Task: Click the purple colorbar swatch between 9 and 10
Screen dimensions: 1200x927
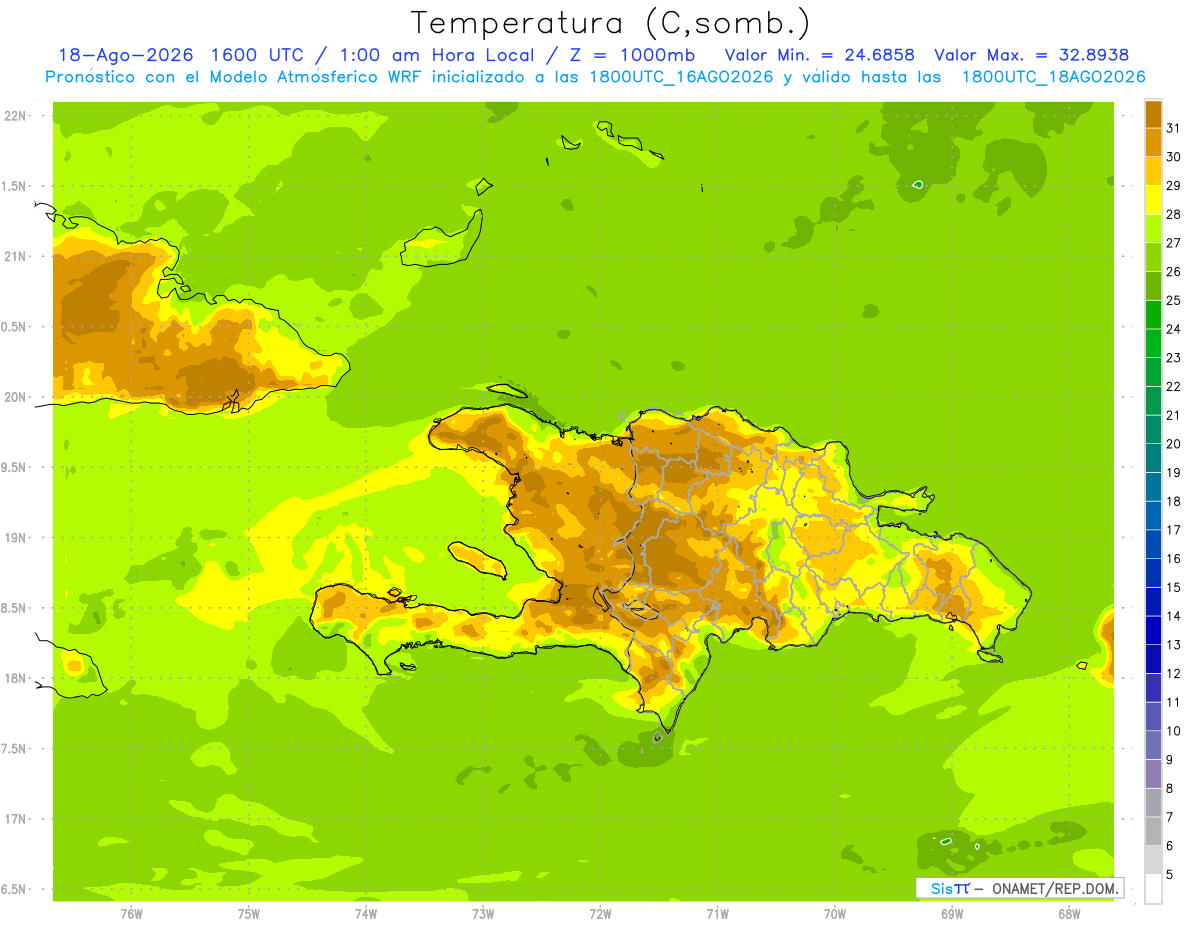Action: tap(1153, 745)
